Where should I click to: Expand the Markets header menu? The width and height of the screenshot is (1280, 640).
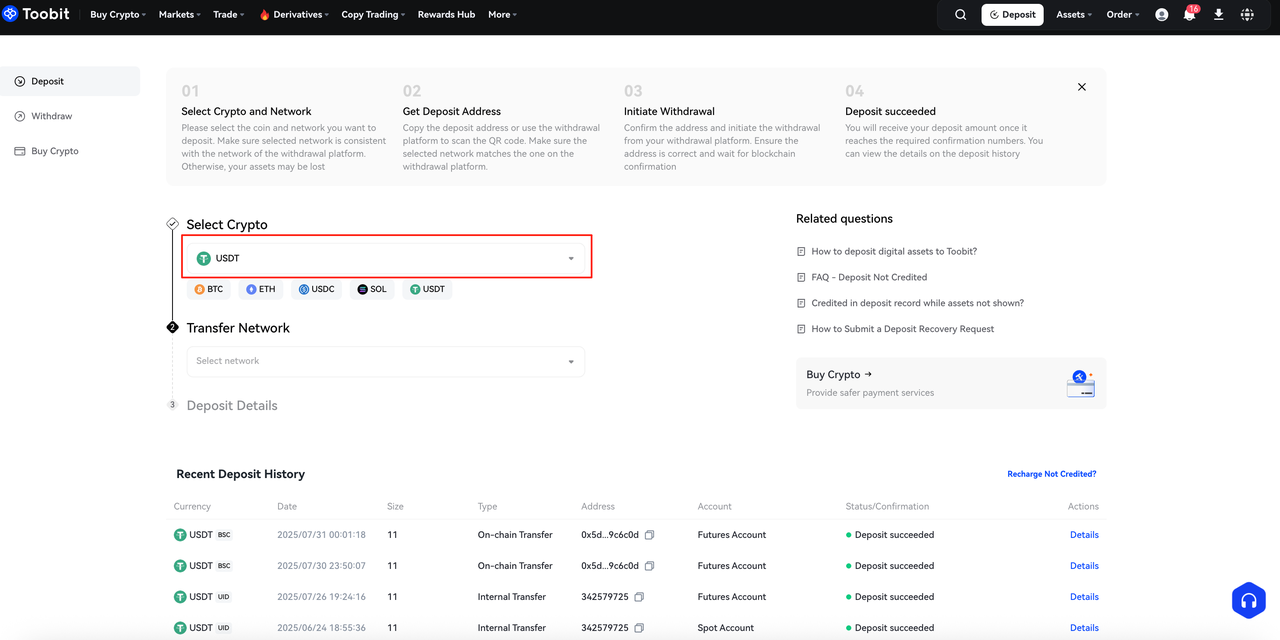click(180, 15)
